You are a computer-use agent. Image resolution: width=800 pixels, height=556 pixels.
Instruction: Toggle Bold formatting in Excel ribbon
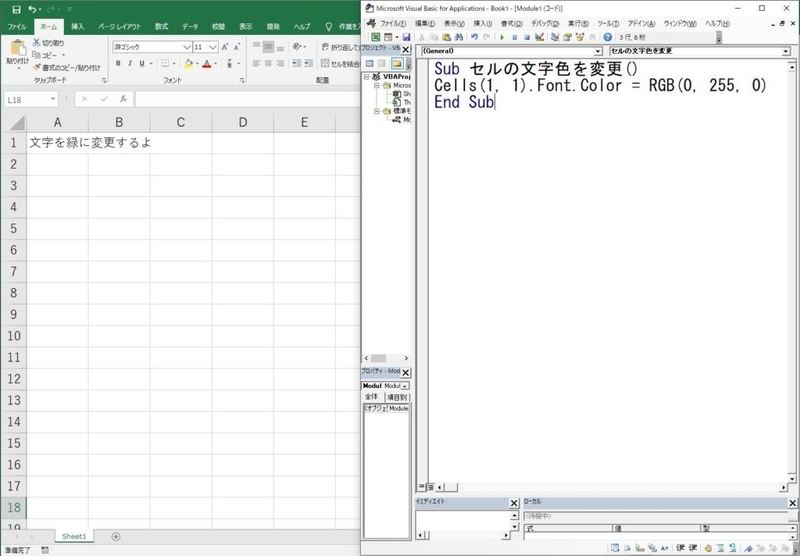point(118,63)
